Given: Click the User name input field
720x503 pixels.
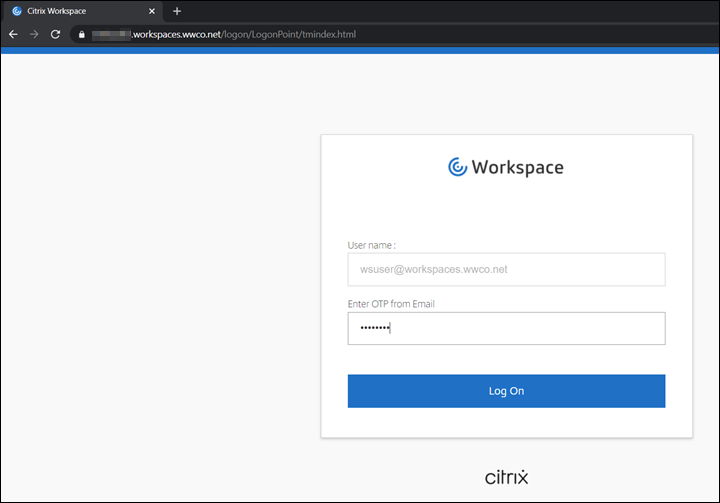Looking at the screenshot, I should [x=506, y=269].
